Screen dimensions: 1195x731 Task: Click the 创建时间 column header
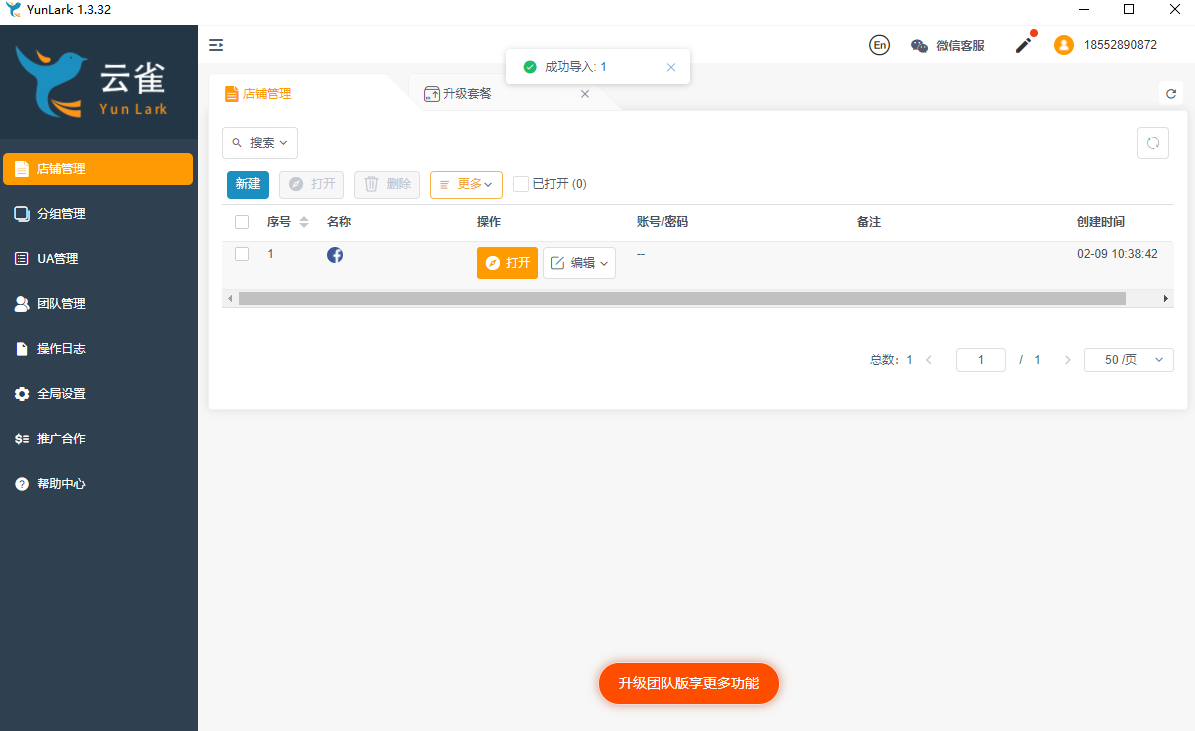pos(1100,222)
